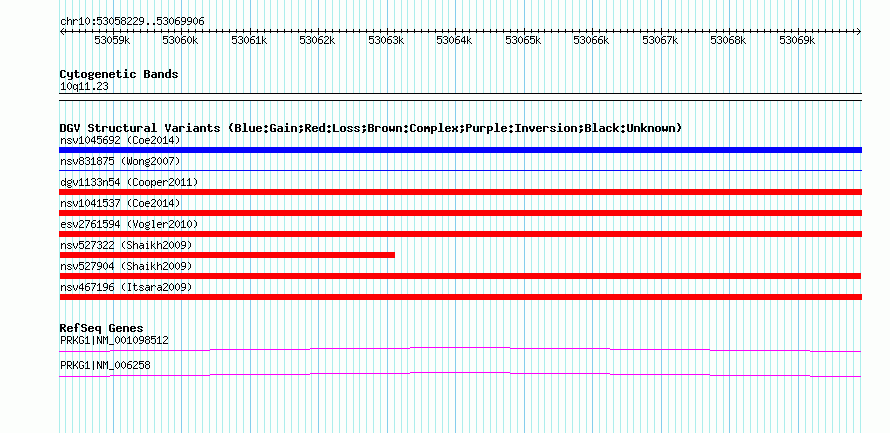
Task: Click the 53060k ruler tick label
Action: click(180, 40)
